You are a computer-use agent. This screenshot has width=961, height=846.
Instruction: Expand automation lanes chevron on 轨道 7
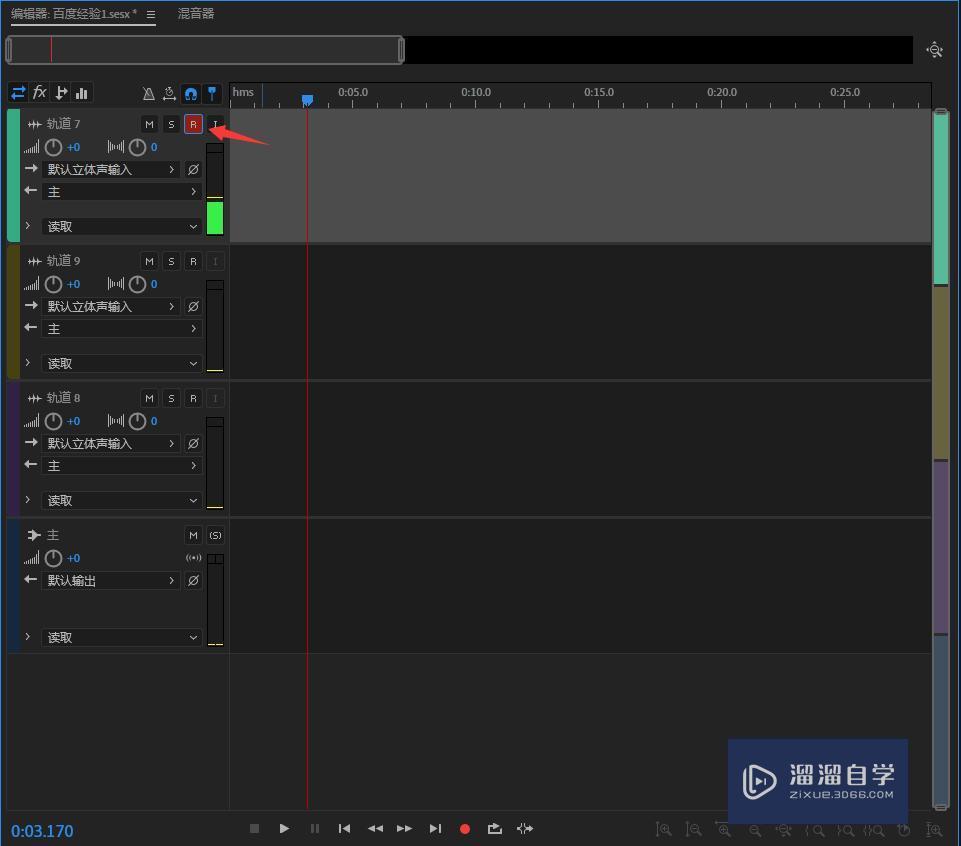click(28, 226)
